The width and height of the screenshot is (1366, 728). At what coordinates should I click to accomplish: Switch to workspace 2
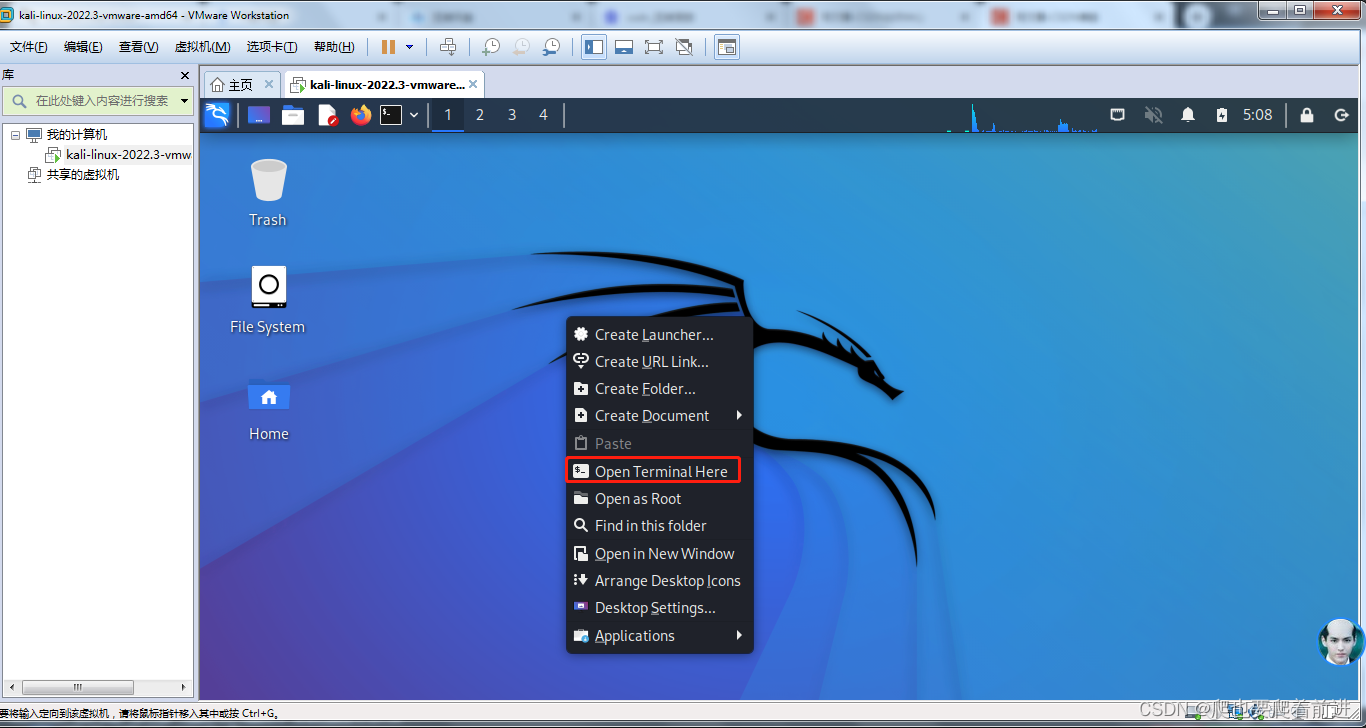tap(480, 115)
